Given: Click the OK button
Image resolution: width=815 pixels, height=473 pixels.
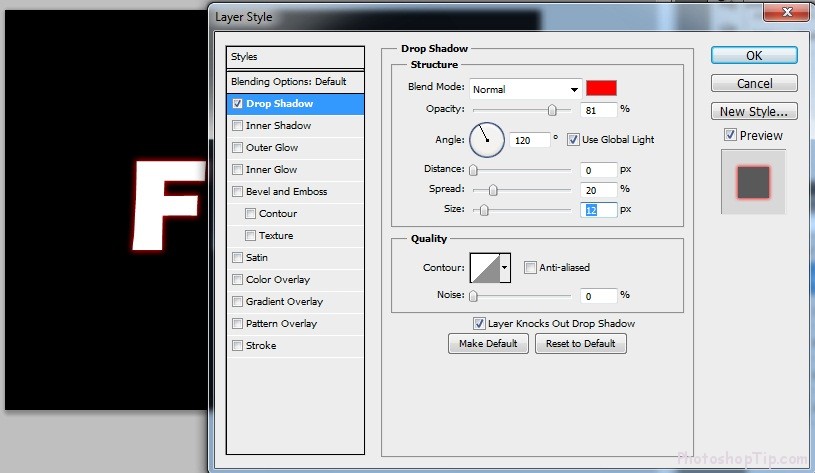Looking at the screenshot, I should [x=754, y=56].
